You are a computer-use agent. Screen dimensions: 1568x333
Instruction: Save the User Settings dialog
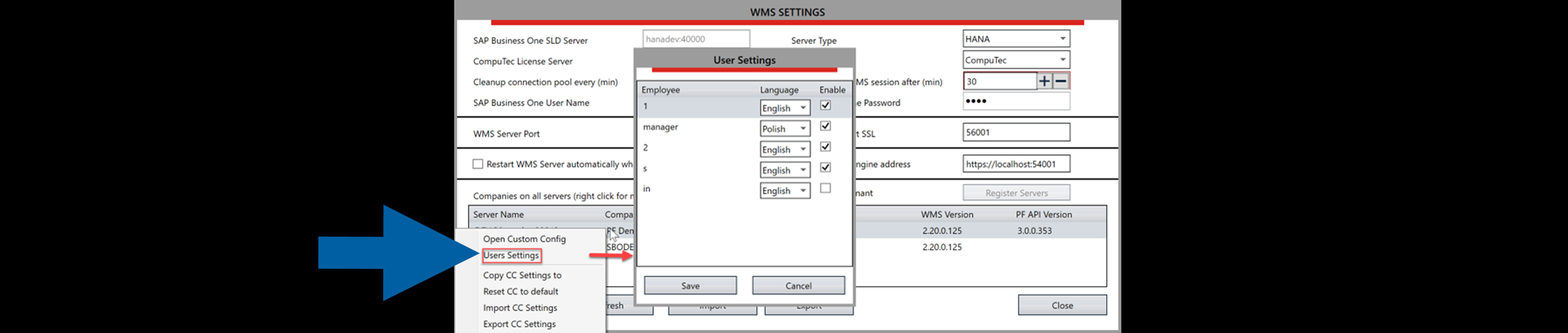690,285
